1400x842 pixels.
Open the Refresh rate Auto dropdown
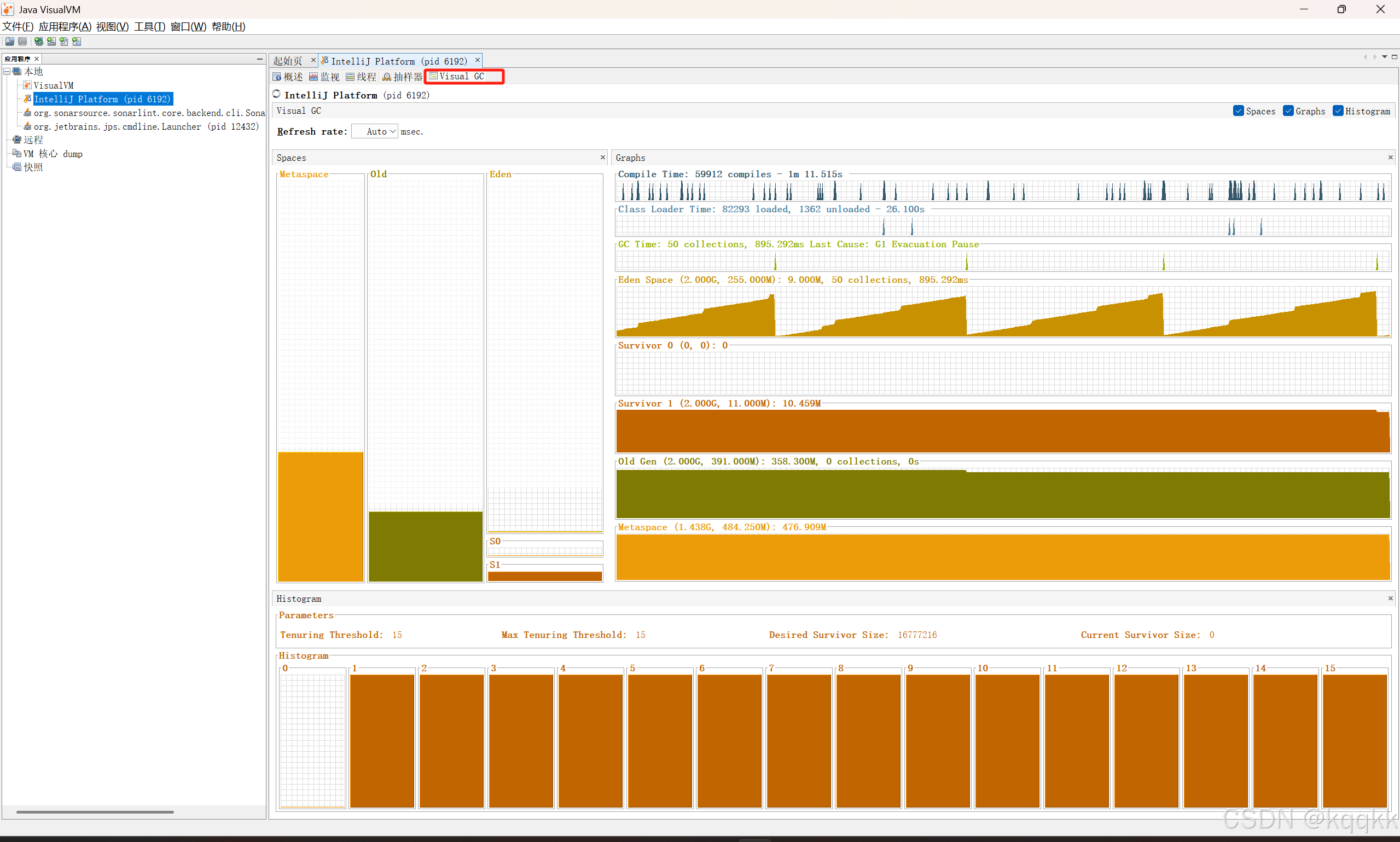(375, 132)
